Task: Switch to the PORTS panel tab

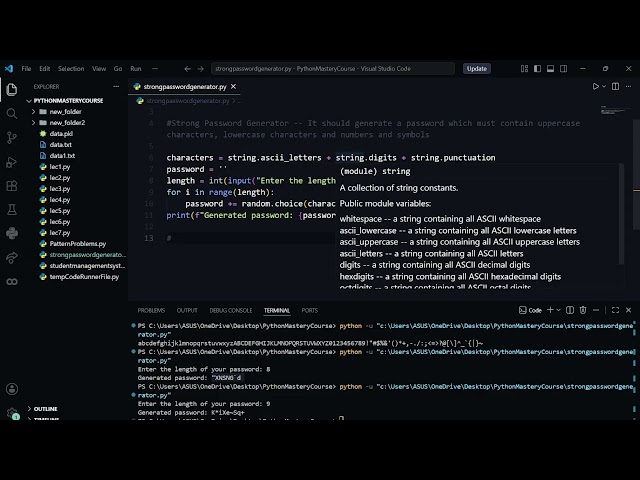Action: tap(309, 311)
